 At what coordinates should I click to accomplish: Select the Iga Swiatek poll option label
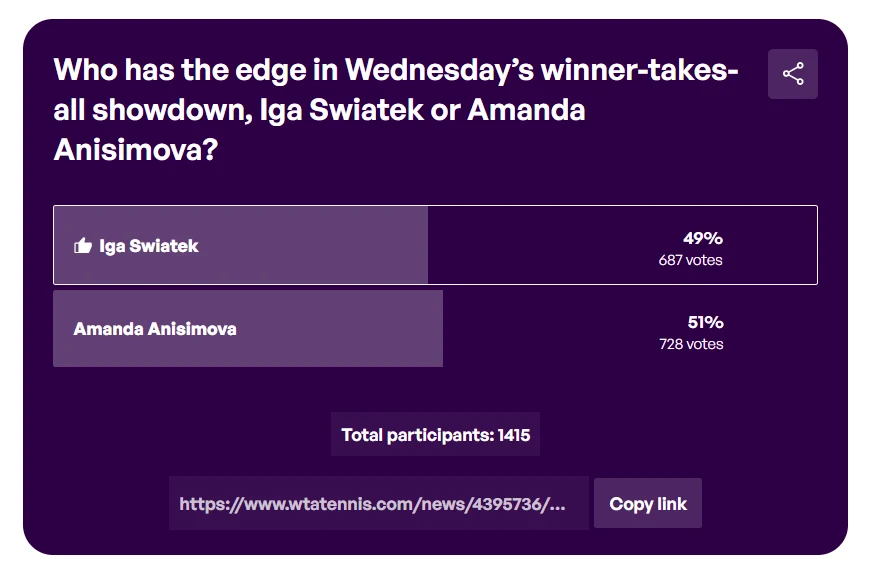pyautogui.click(x=149, y=246)
